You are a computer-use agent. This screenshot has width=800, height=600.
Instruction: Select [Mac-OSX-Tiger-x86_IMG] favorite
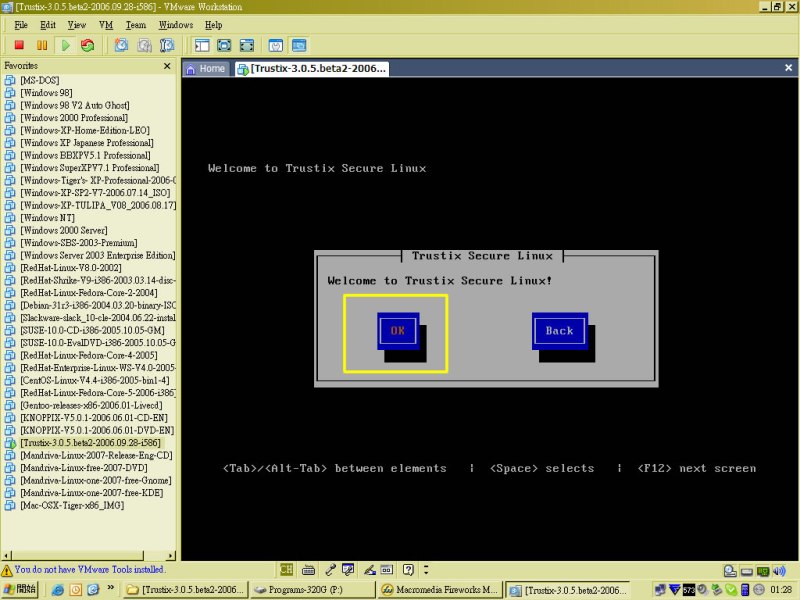pos(72,505)
